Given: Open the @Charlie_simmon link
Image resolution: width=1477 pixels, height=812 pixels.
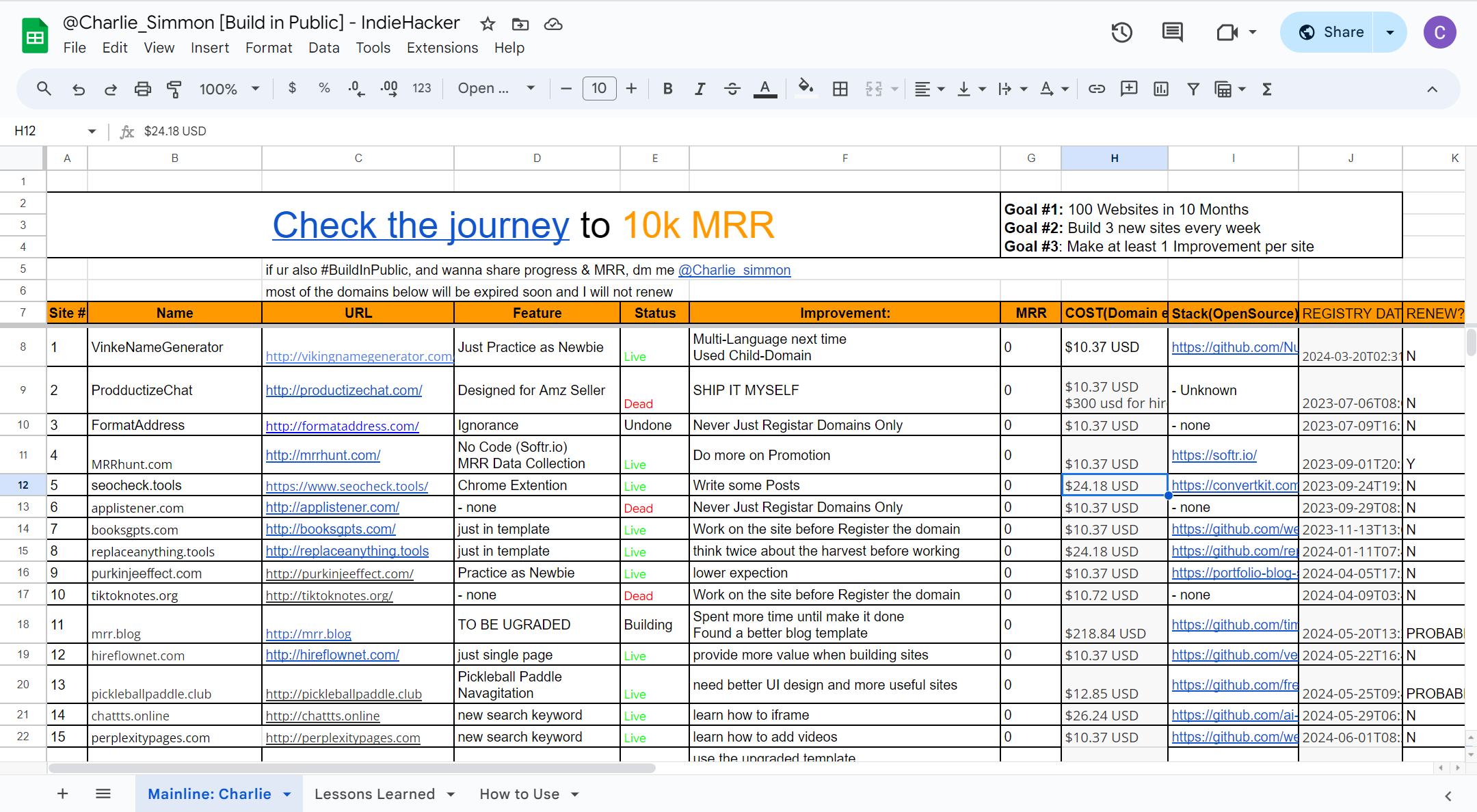Looking at the screenshot, I should point(734,270).
